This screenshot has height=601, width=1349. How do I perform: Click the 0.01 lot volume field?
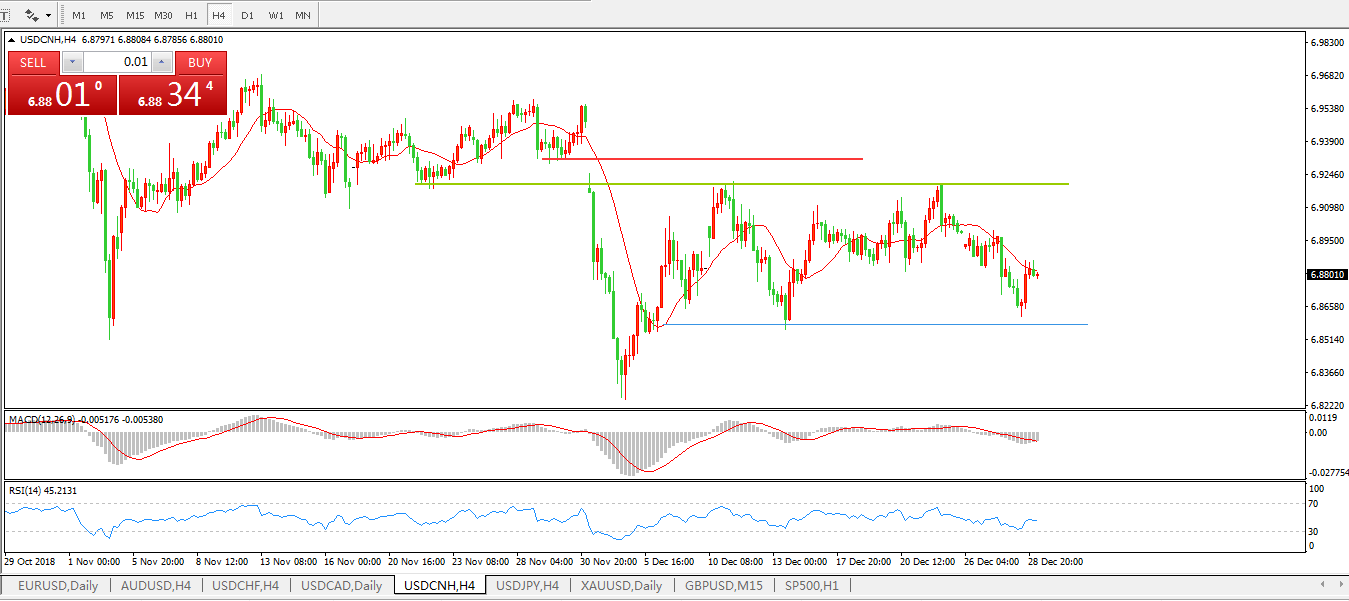pyautogui.click(x=117, y=62)
